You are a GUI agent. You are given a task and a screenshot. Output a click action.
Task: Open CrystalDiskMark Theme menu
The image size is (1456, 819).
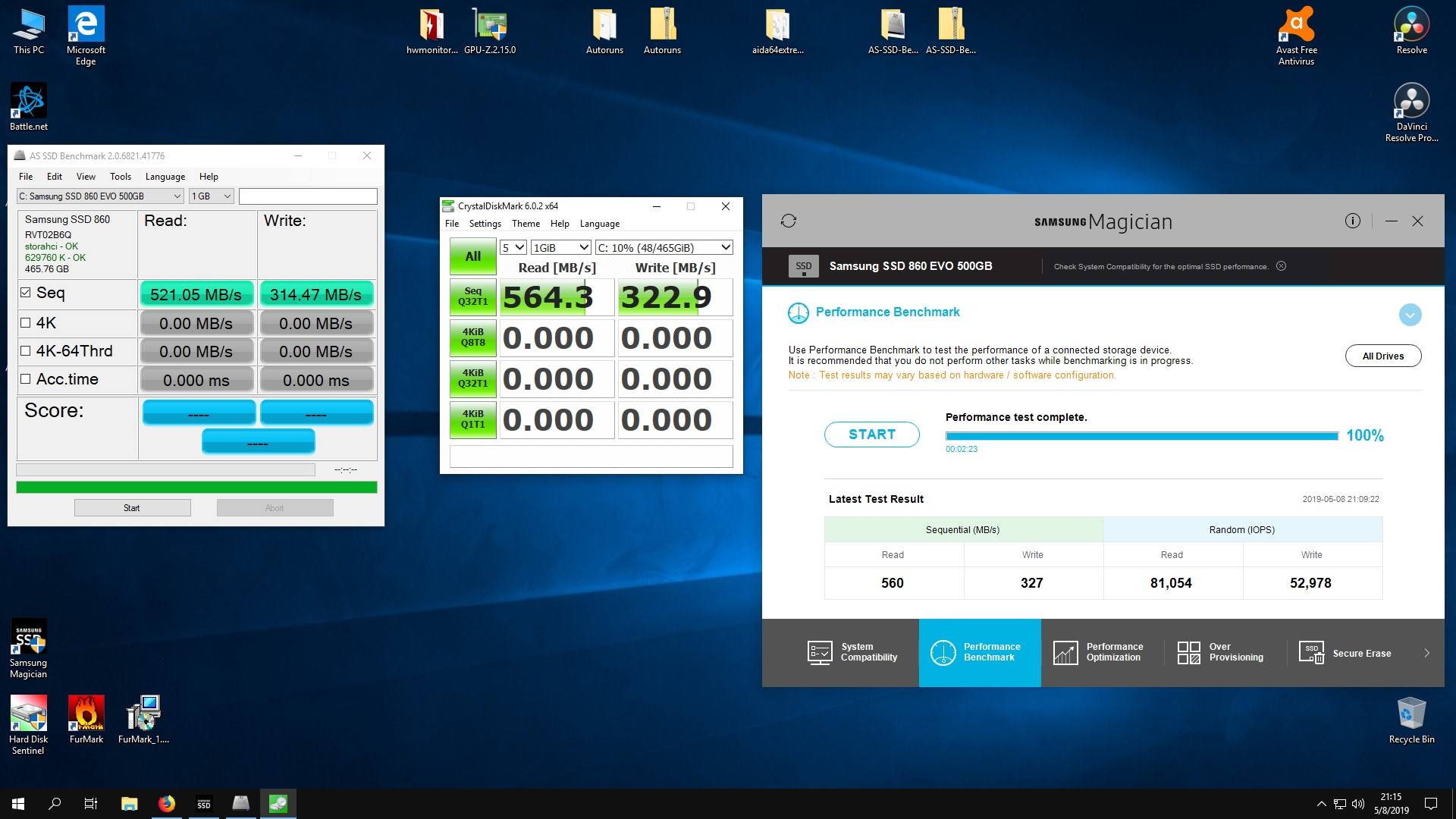pos(526,224)
